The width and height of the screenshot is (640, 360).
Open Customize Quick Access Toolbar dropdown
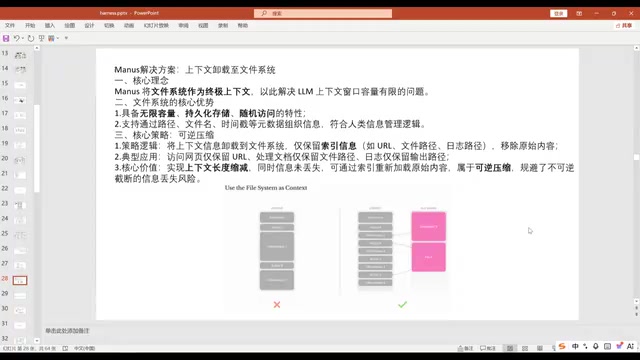66,38
